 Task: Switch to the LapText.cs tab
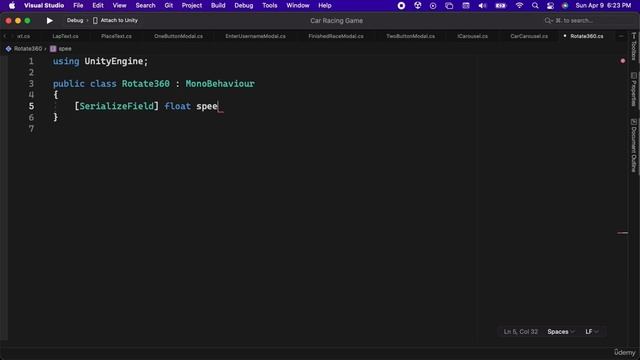click(65, 36)
